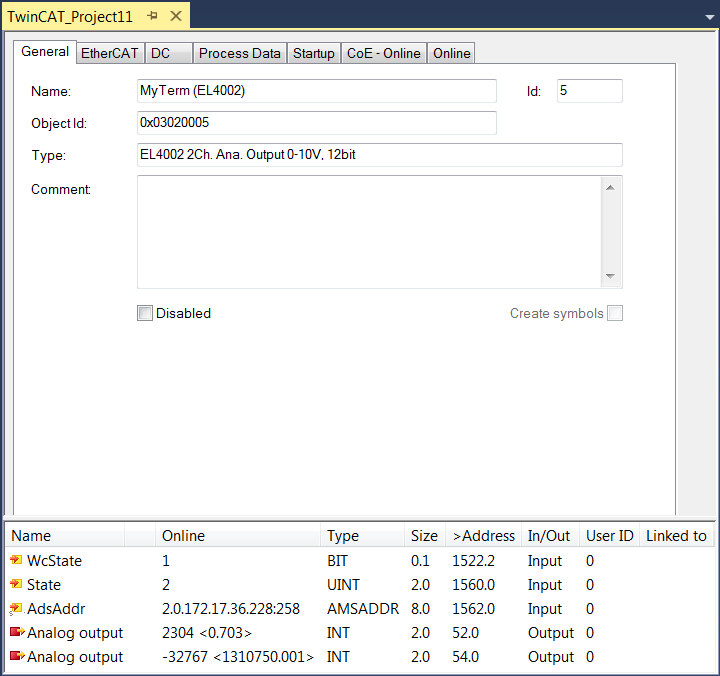Image resolution: width=720 pixels, height=676 pixels.
Task: Click the BIT type cell
Action: point(337,560)
